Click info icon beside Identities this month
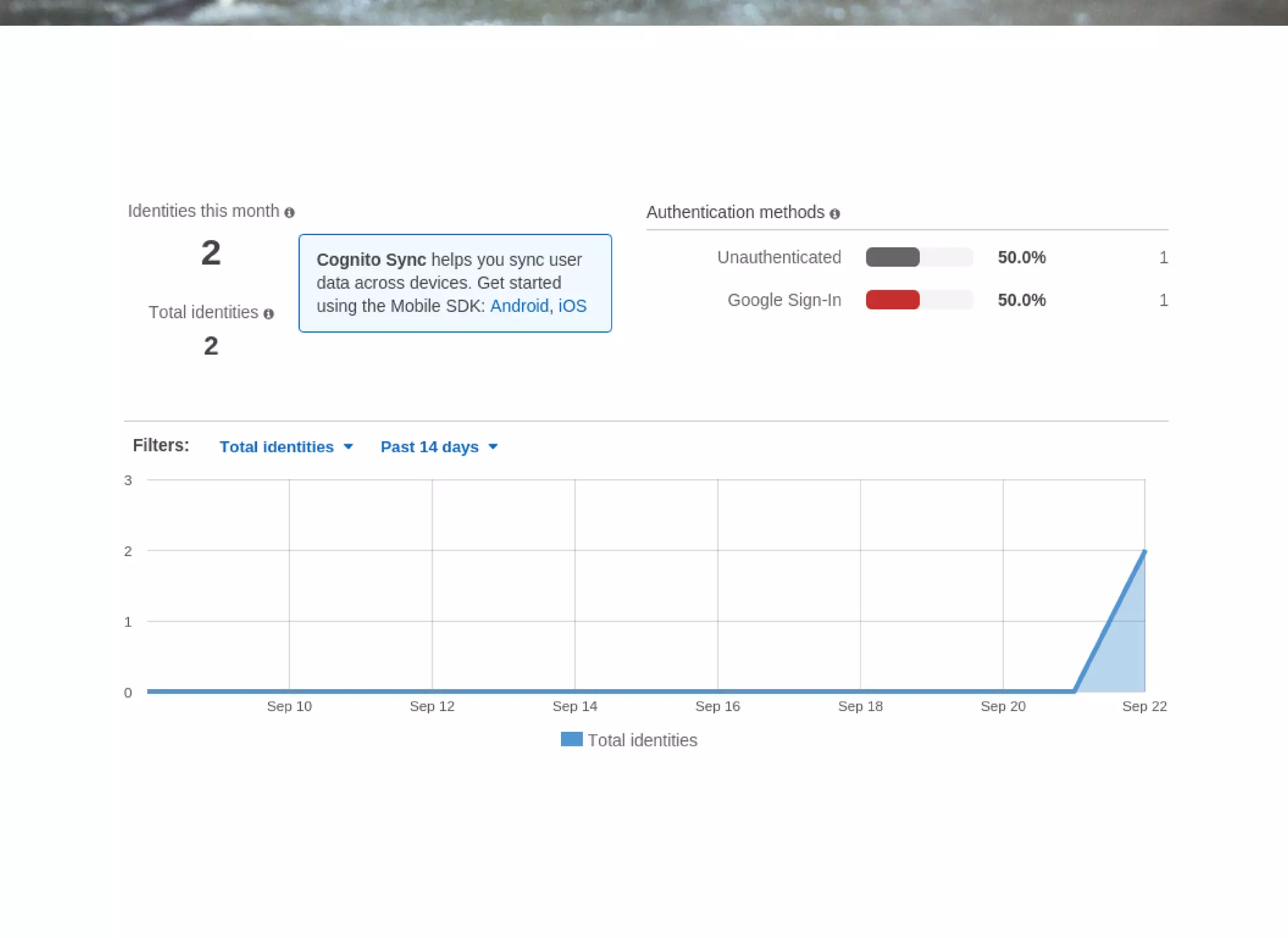This screenshot has height=938, width=1288. pos(289,213)
